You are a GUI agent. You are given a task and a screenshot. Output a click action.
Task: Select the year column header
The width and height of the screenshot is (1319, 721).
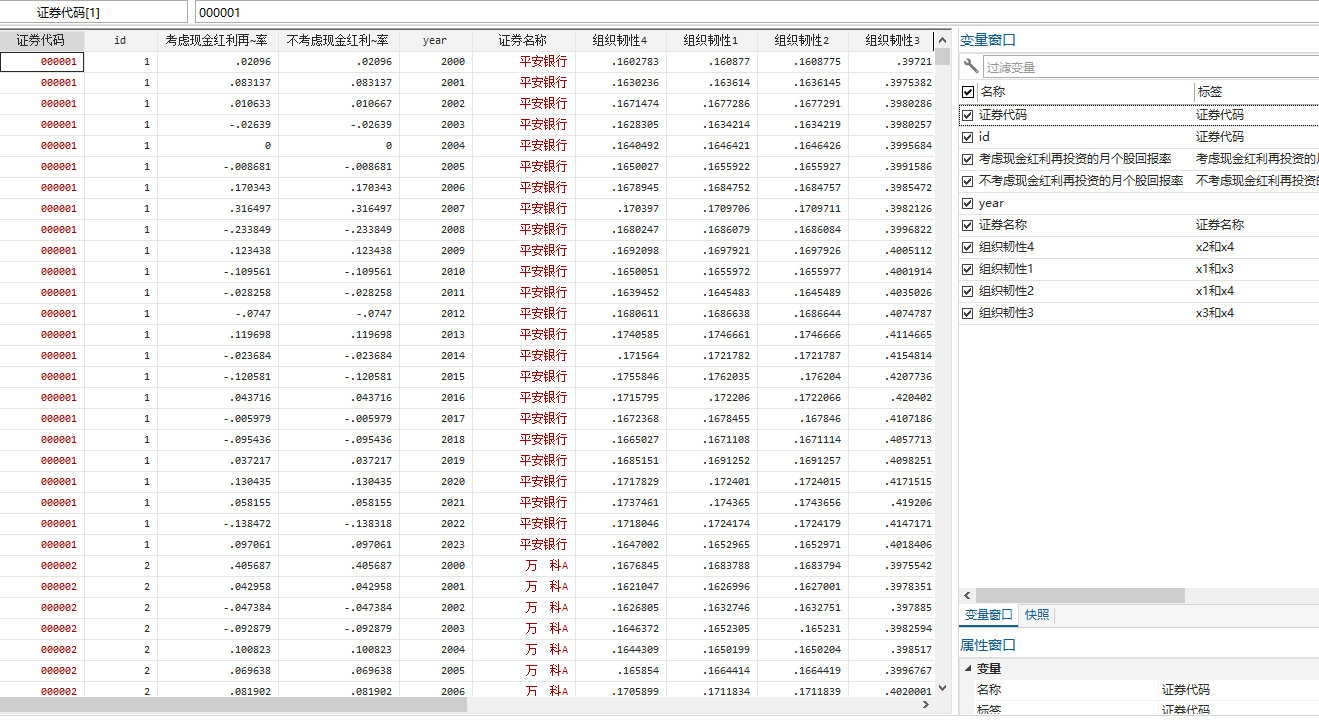(434, 40)
